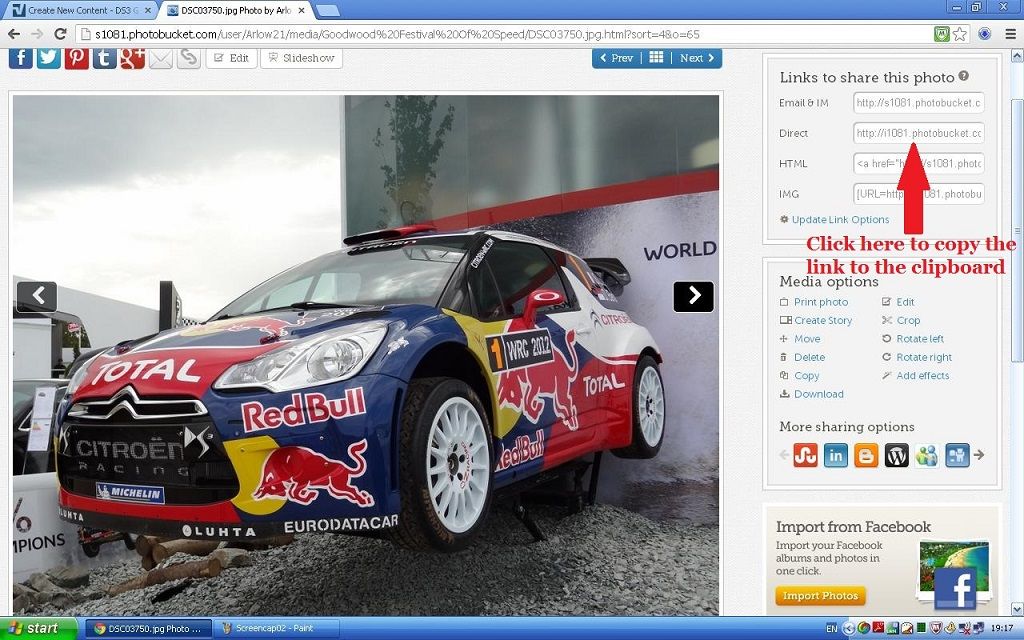Click the green extension icon in address bar
Image resolution: width=1024 pixels, height=640 pixels.
pyautogui.click(x=941, y=34)
